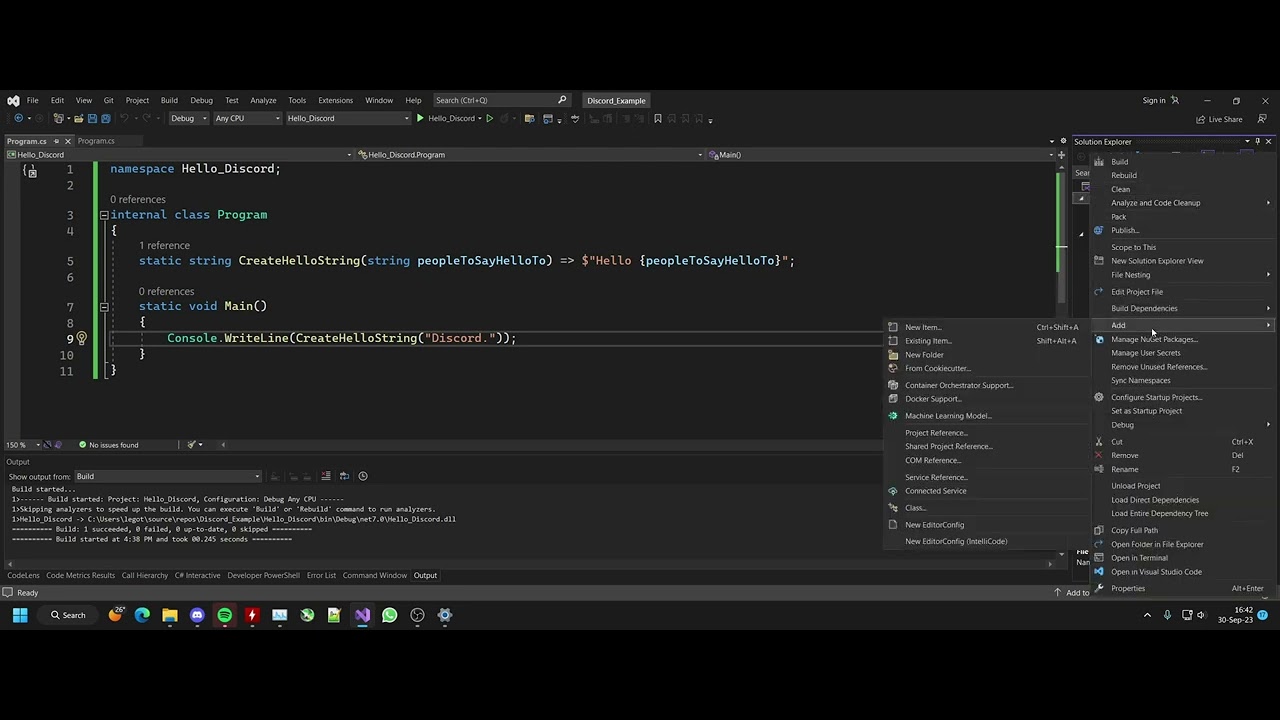
Task: Click the Visual Studio logo icon
Action: 13,100
